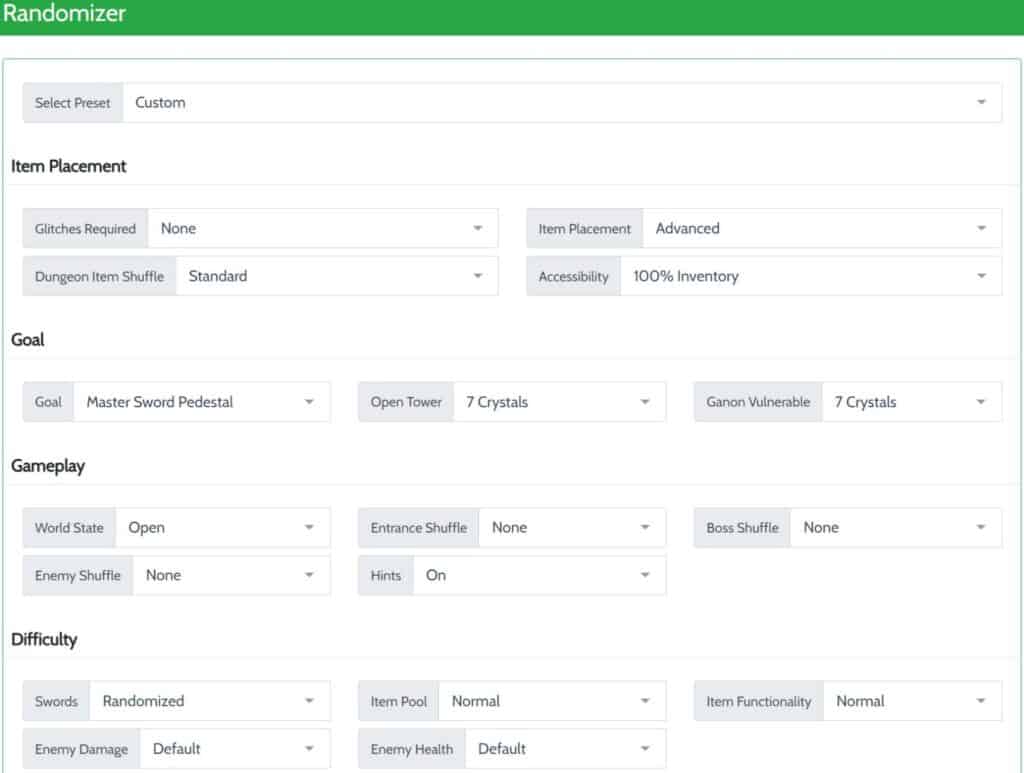1024x773 pixels.
Task: Expand the Swords dropdown showing Randomized
Action: [x=210, y=701]
